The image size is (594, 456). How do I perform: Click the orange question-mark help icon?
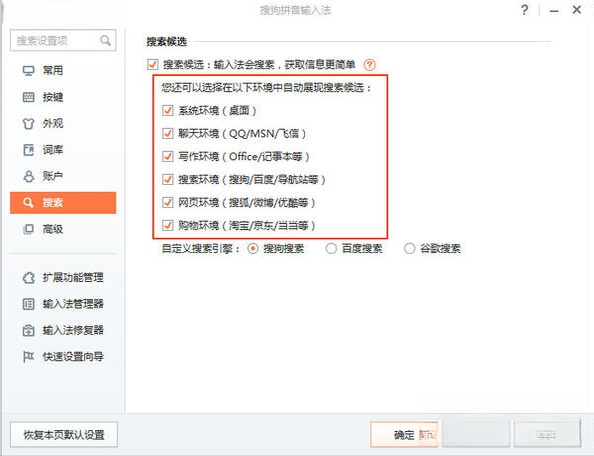369,65
